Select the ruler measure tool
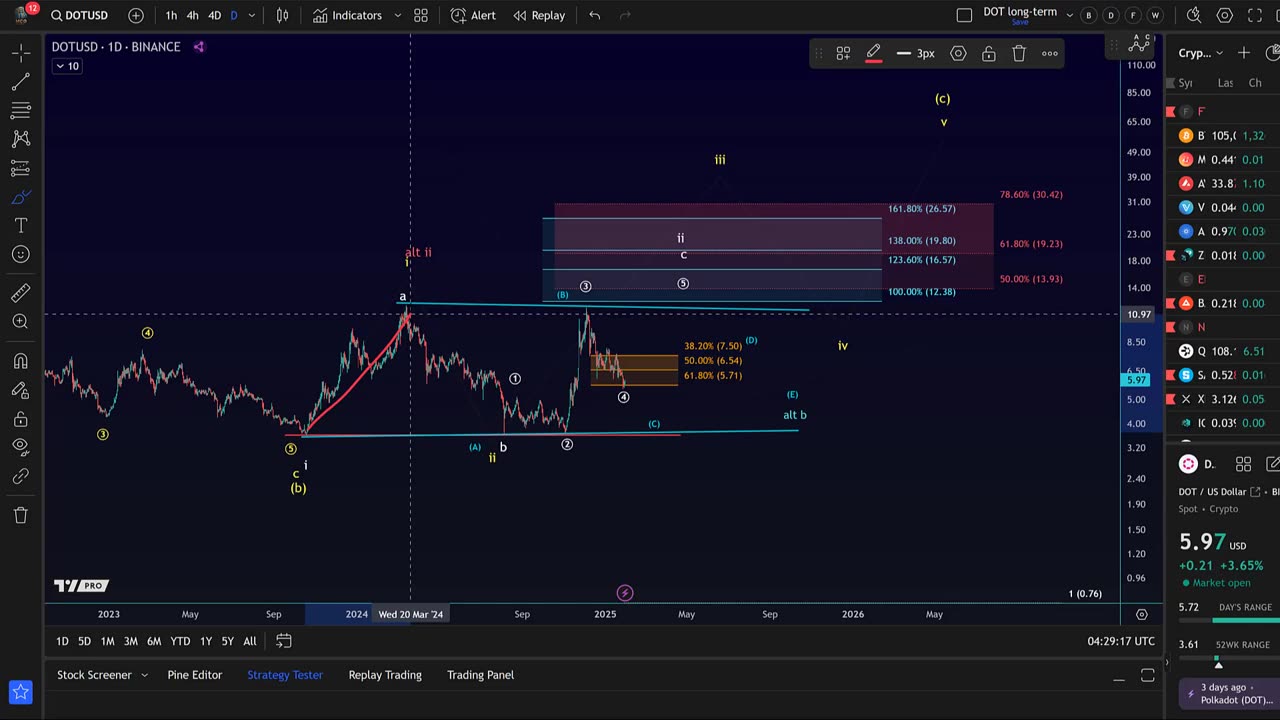Image resolution: width=1280 pixels, height=720 pixels. 21,292
